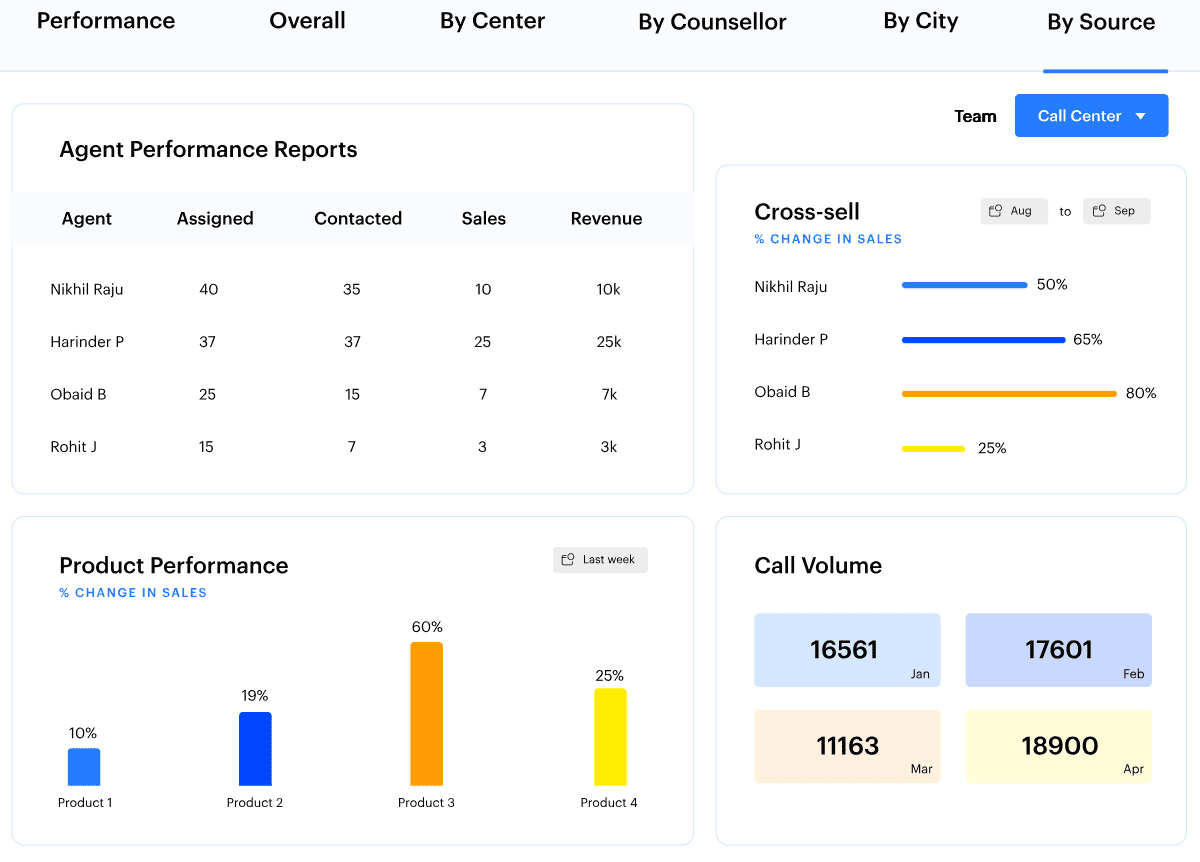Open the Last week period selector
Viewport: 1200px width, 862px height.
tap(600, 560)
